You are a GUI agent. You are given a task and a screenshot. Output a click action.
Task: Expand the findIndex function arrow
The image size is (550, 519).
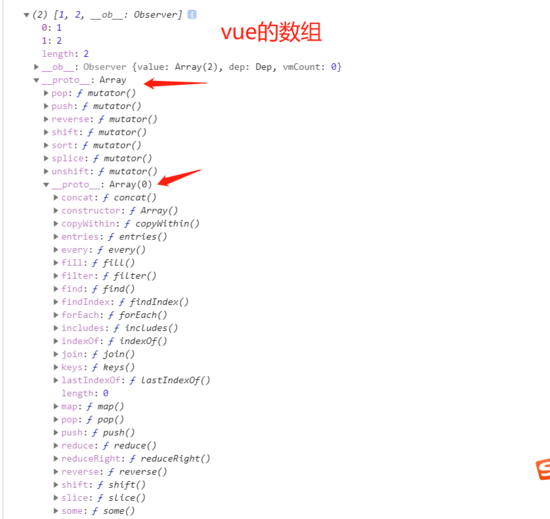click(56, 302)
